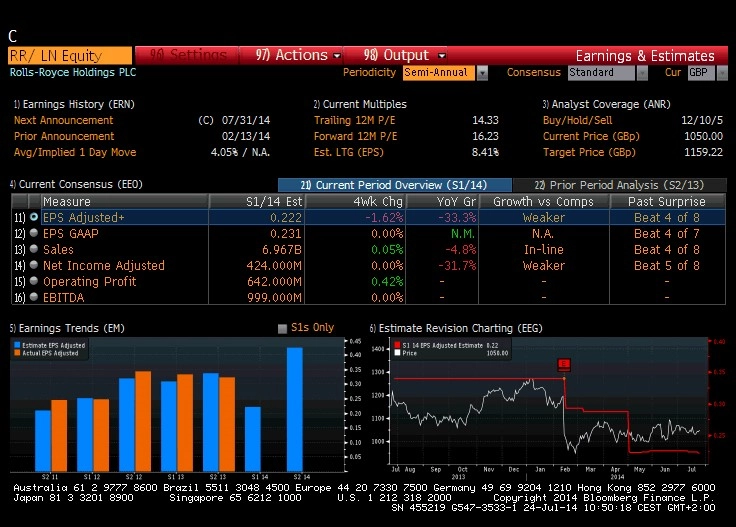Click the RR/ LN Equity ticker field
736x527 pixels.
70,56
